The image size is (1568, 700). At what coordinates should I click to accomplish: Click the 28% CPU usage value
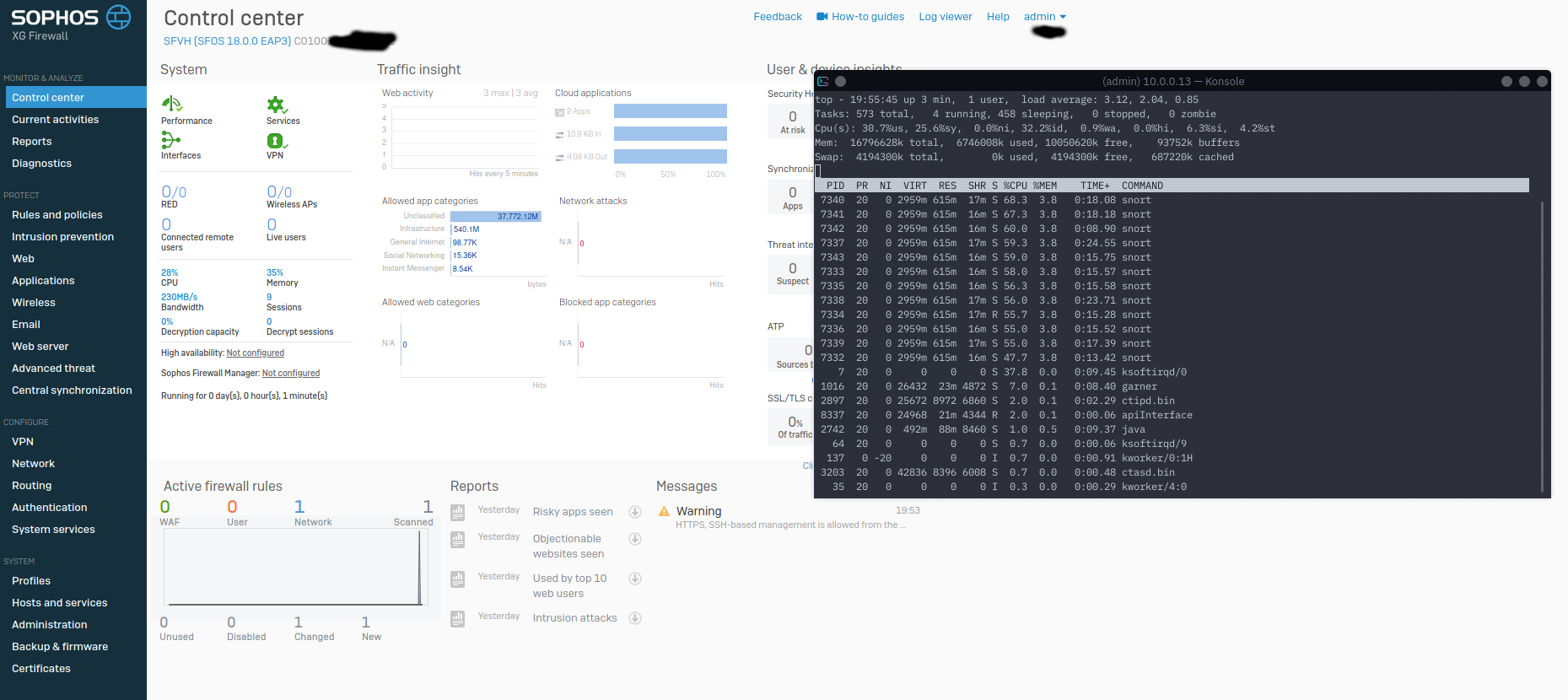[x=170, y=272]
